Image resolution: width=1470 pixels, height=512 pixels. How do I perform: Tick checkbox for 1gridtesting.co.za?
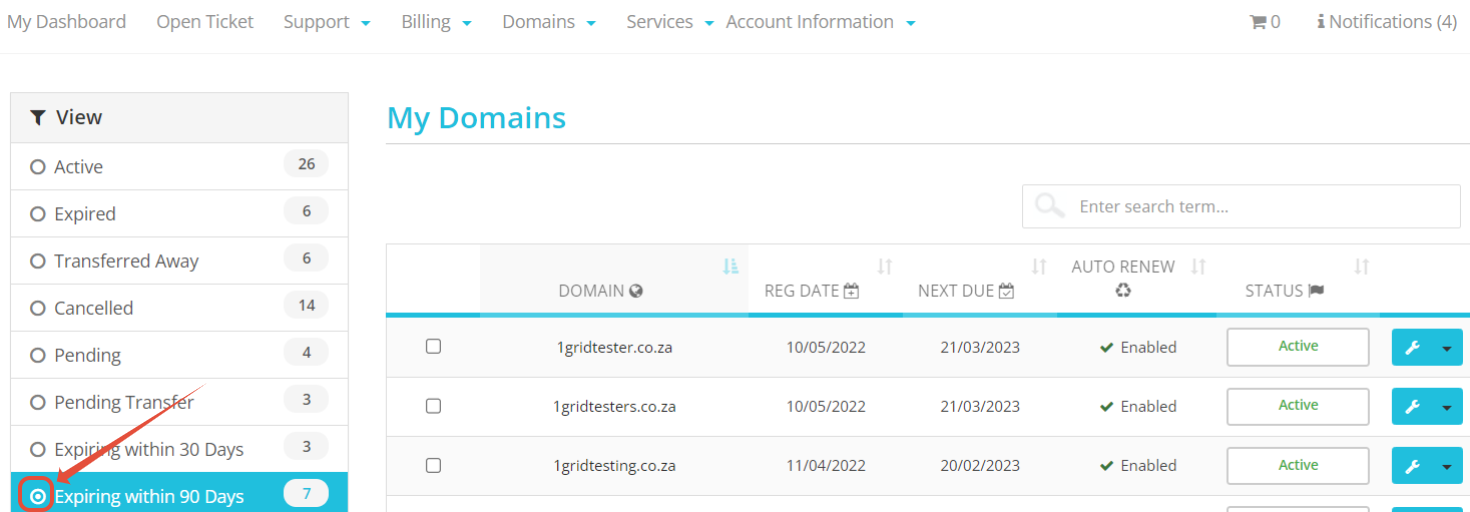[x=433, y=465]
